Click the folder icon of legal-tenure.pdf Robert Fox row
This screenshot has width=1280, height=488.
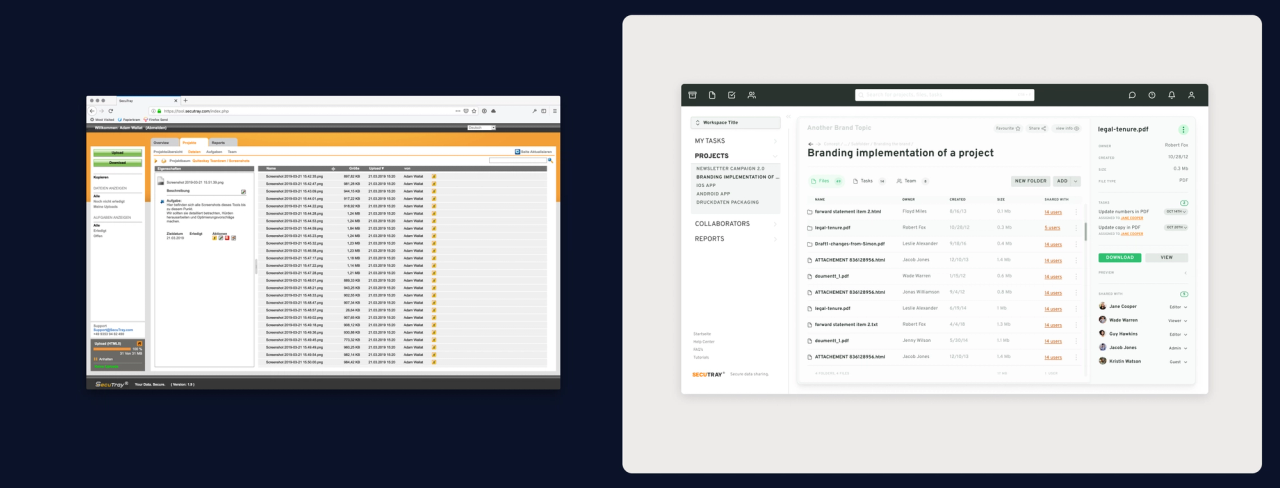click(x=810, y=228)
